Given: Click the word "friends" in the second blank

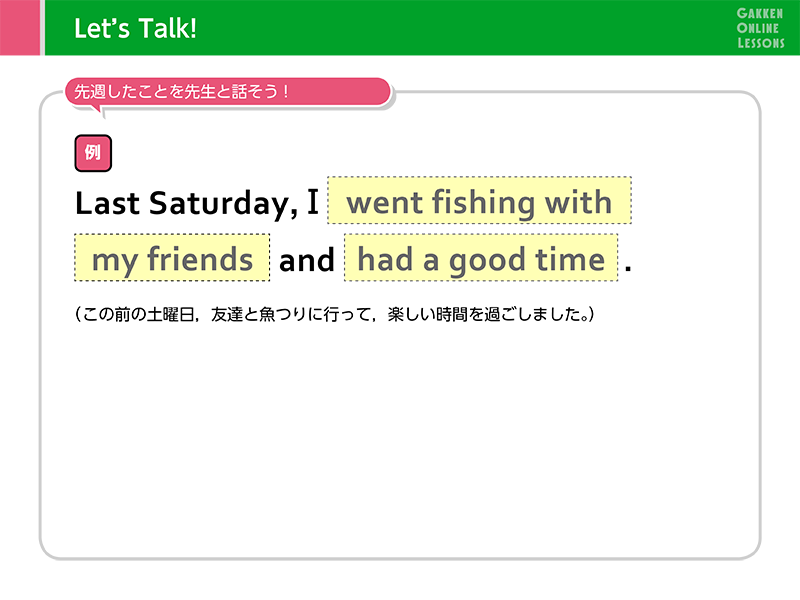Looking at the screenshot, I should click(x=200, y=259).
